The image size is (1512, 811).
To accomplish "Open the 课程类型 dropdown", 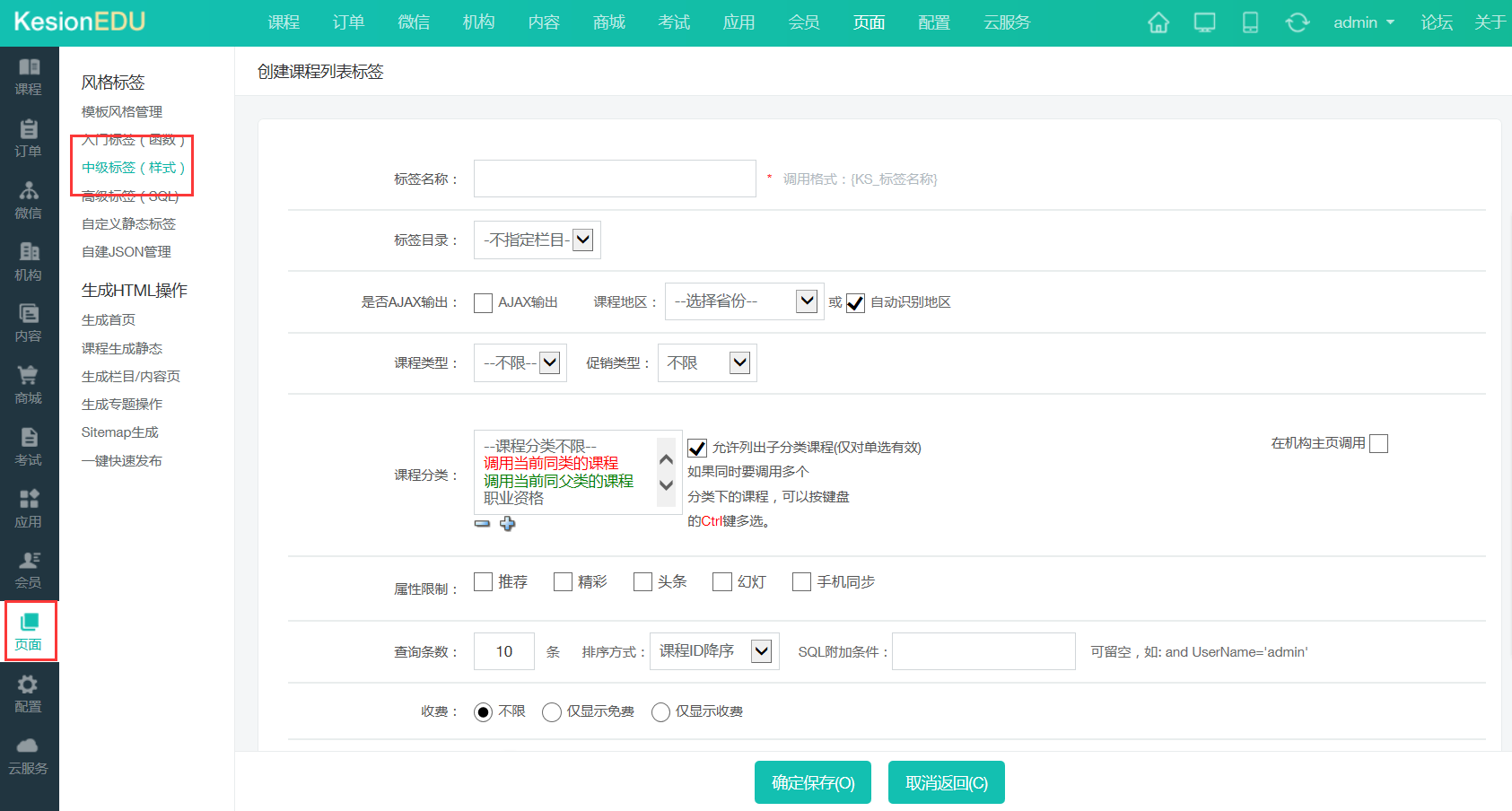I will (x=520, y=362).
